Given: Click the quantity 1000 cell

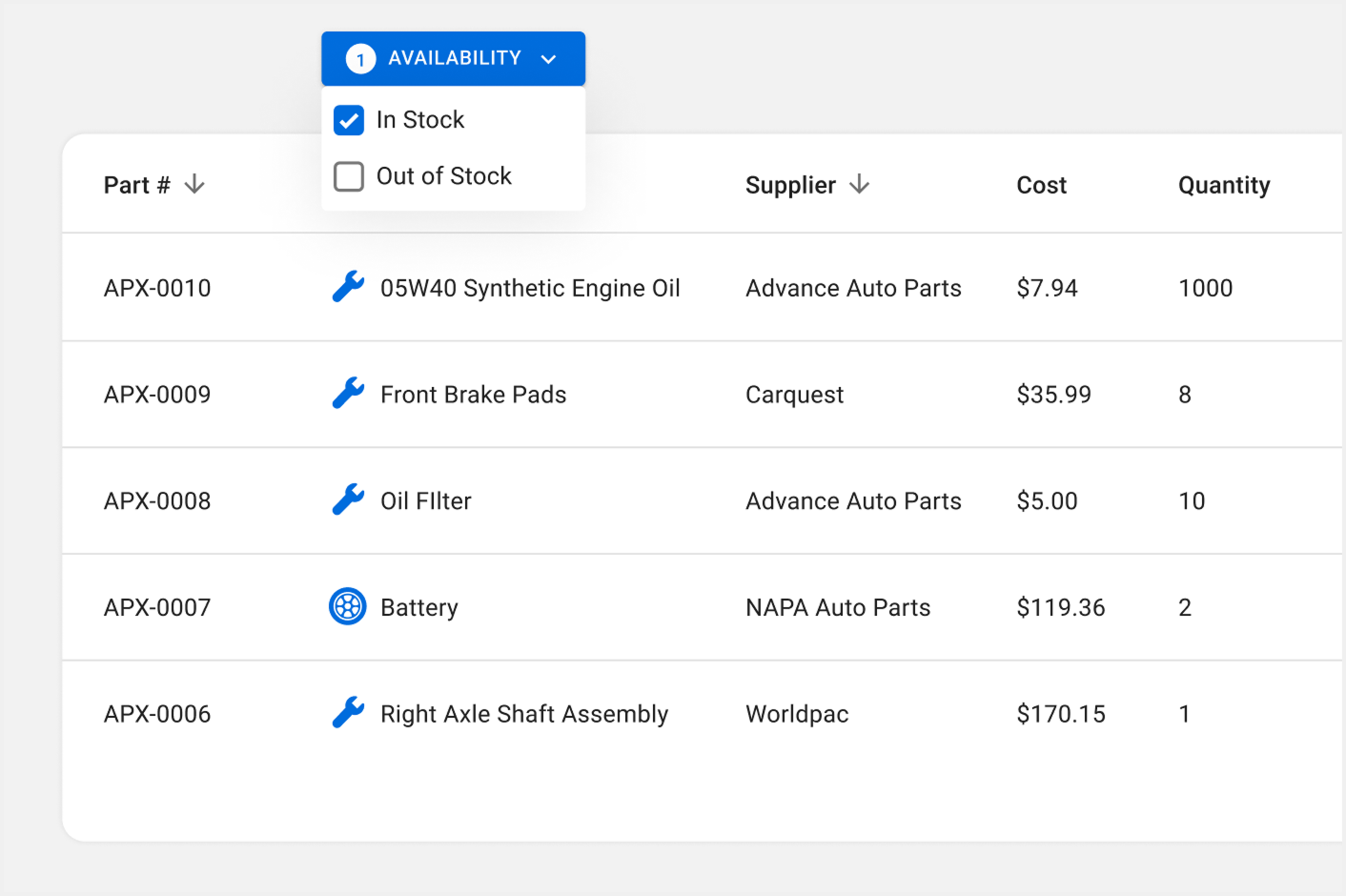Looking at the screenshot, I should [x=1206, y=288].
